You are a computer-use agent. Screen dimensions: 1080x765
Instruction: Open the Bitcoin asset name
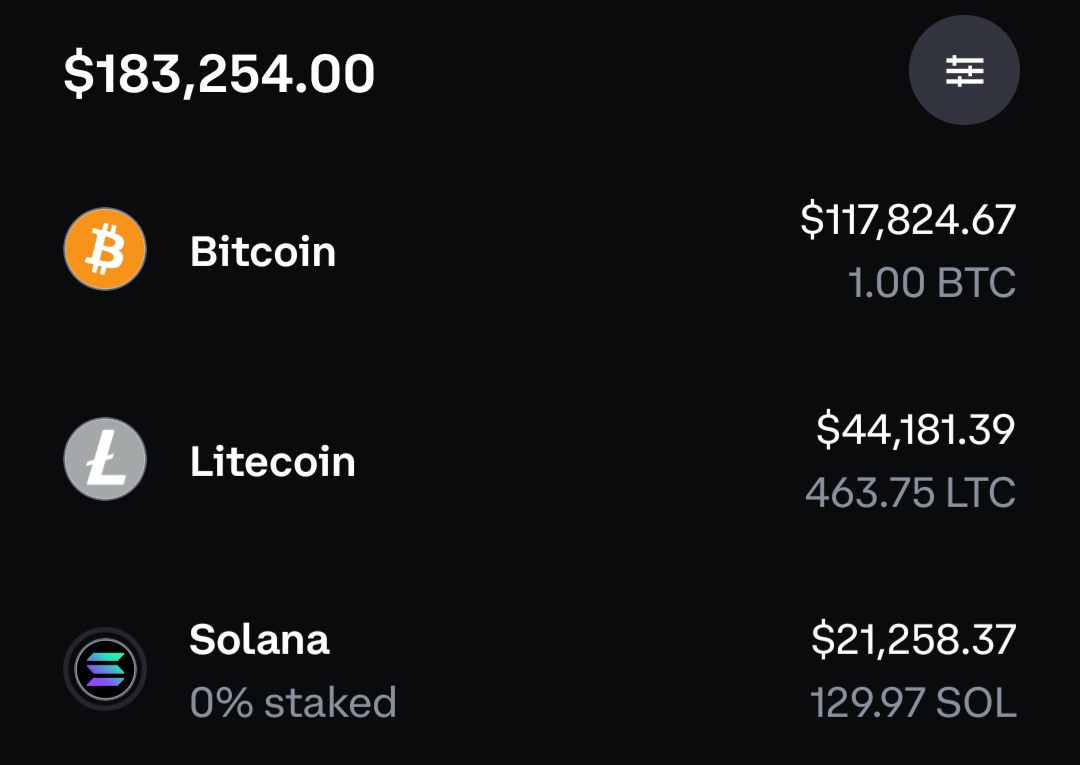tap(262, 251)
